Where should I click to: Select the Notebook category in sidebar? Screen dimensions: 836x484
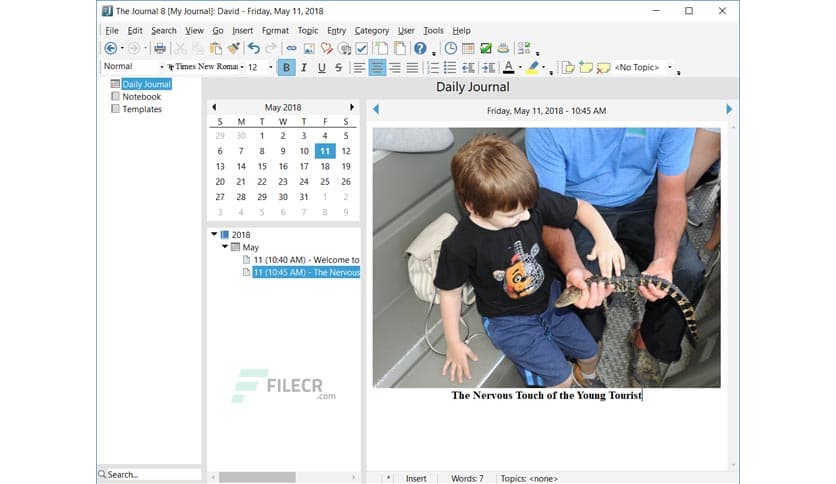pyautogui.click(x=141, y=97)
